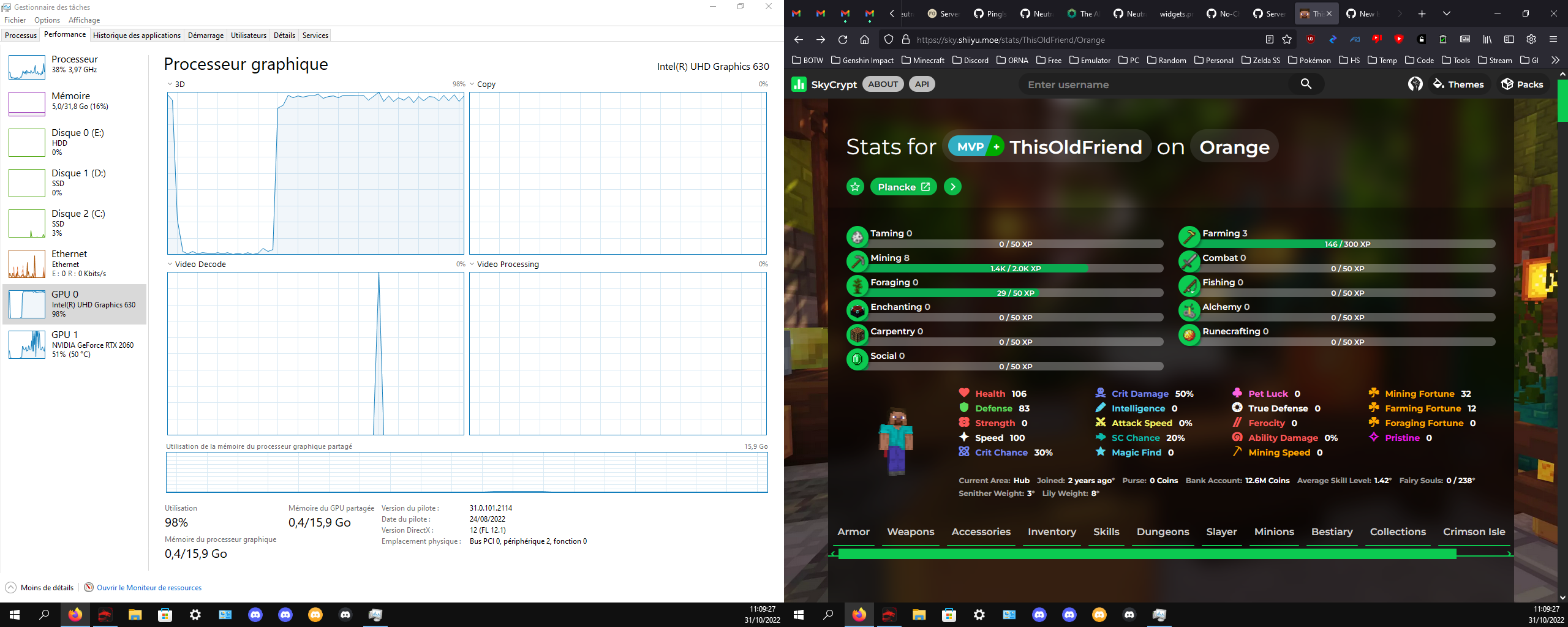Open the Video Decode engine dropdown
Image resolution: width=1568 pixels, height=627 pixels.
170,265
